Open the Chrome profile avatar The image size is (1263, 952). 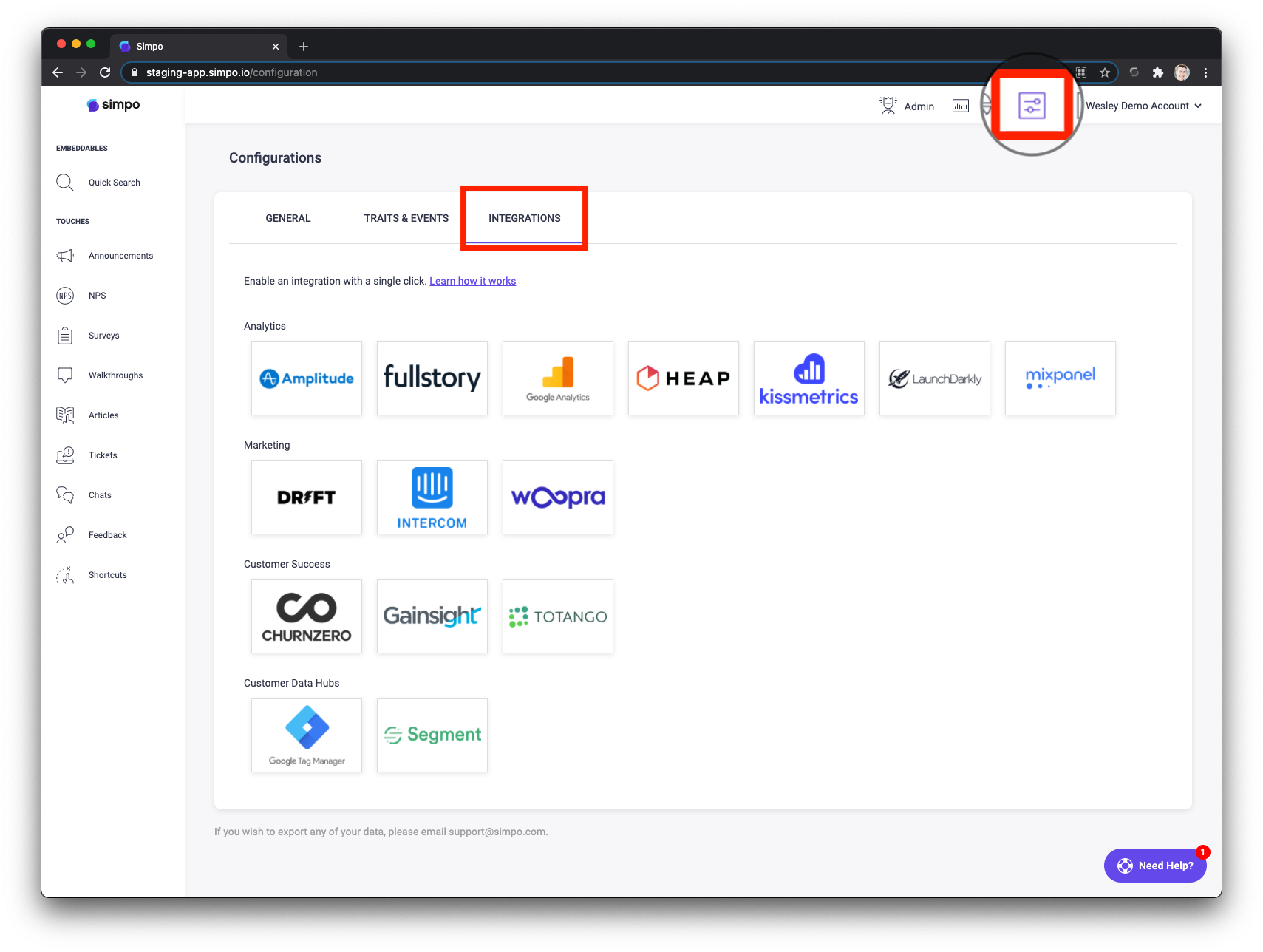pos(1182,72)
